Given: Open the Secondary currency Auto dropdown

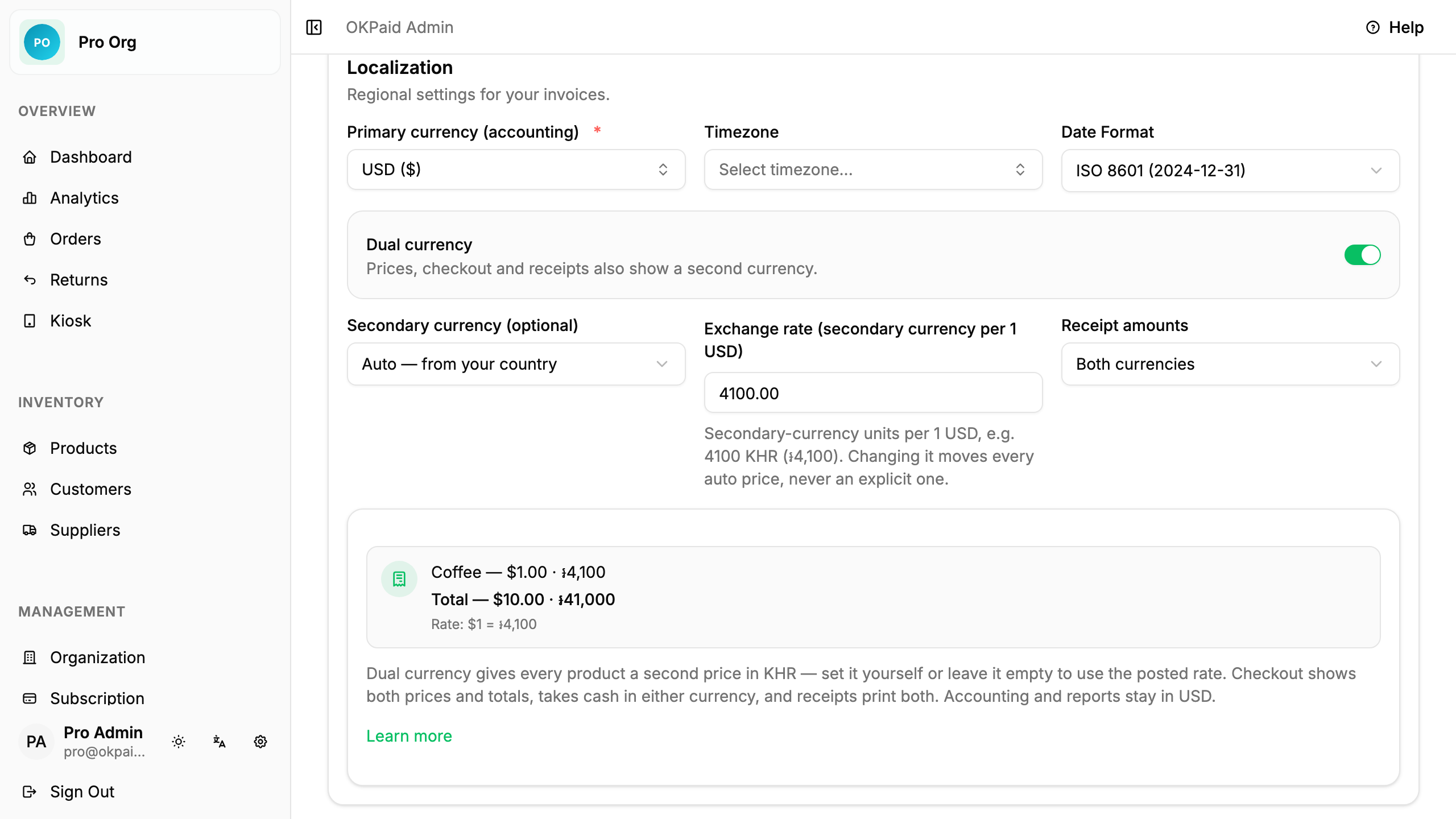Looking at the screenshot, I should coord(516,364).
